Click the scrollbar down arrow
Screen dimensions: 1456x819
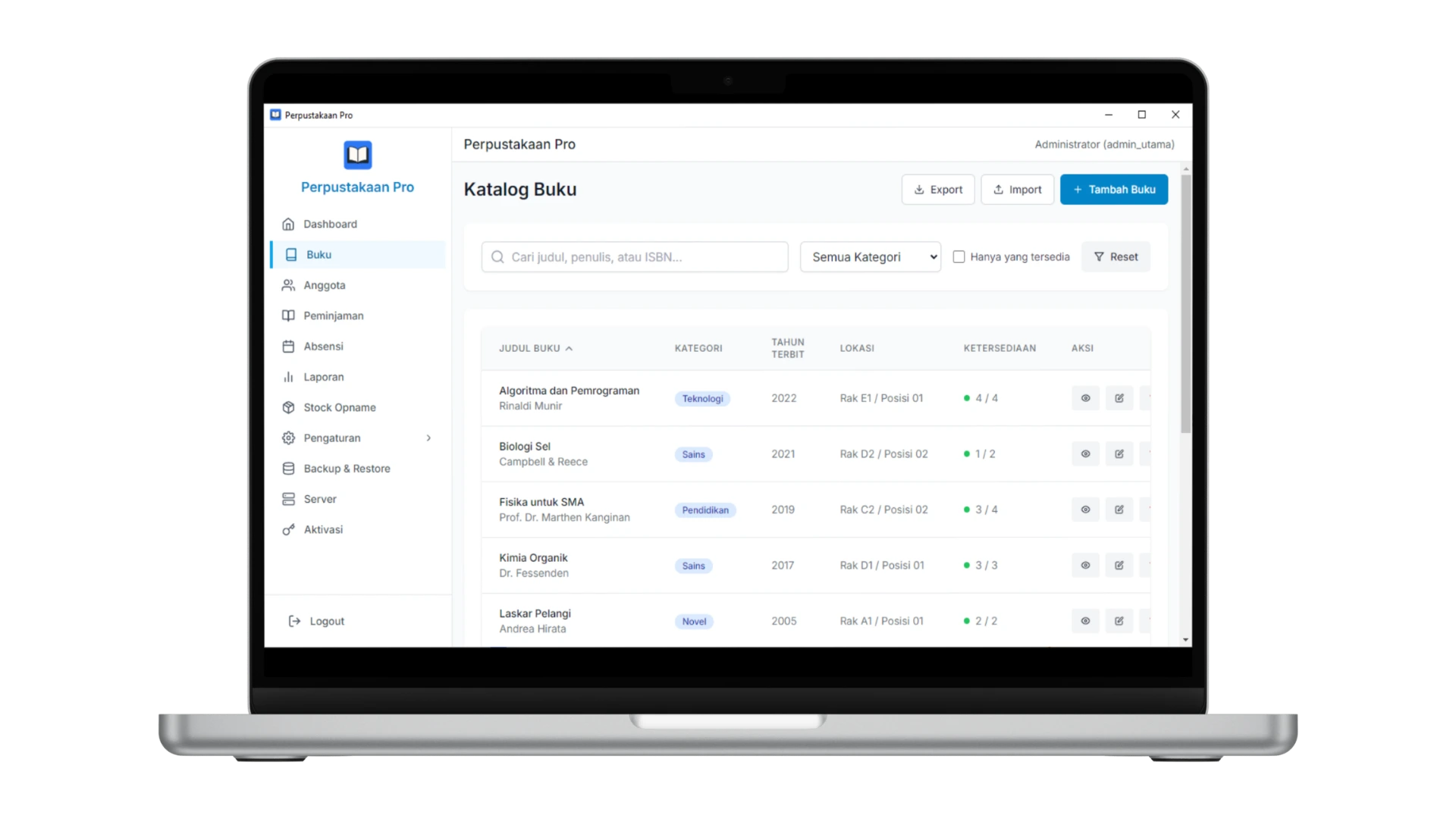[x=1186, y=640]
